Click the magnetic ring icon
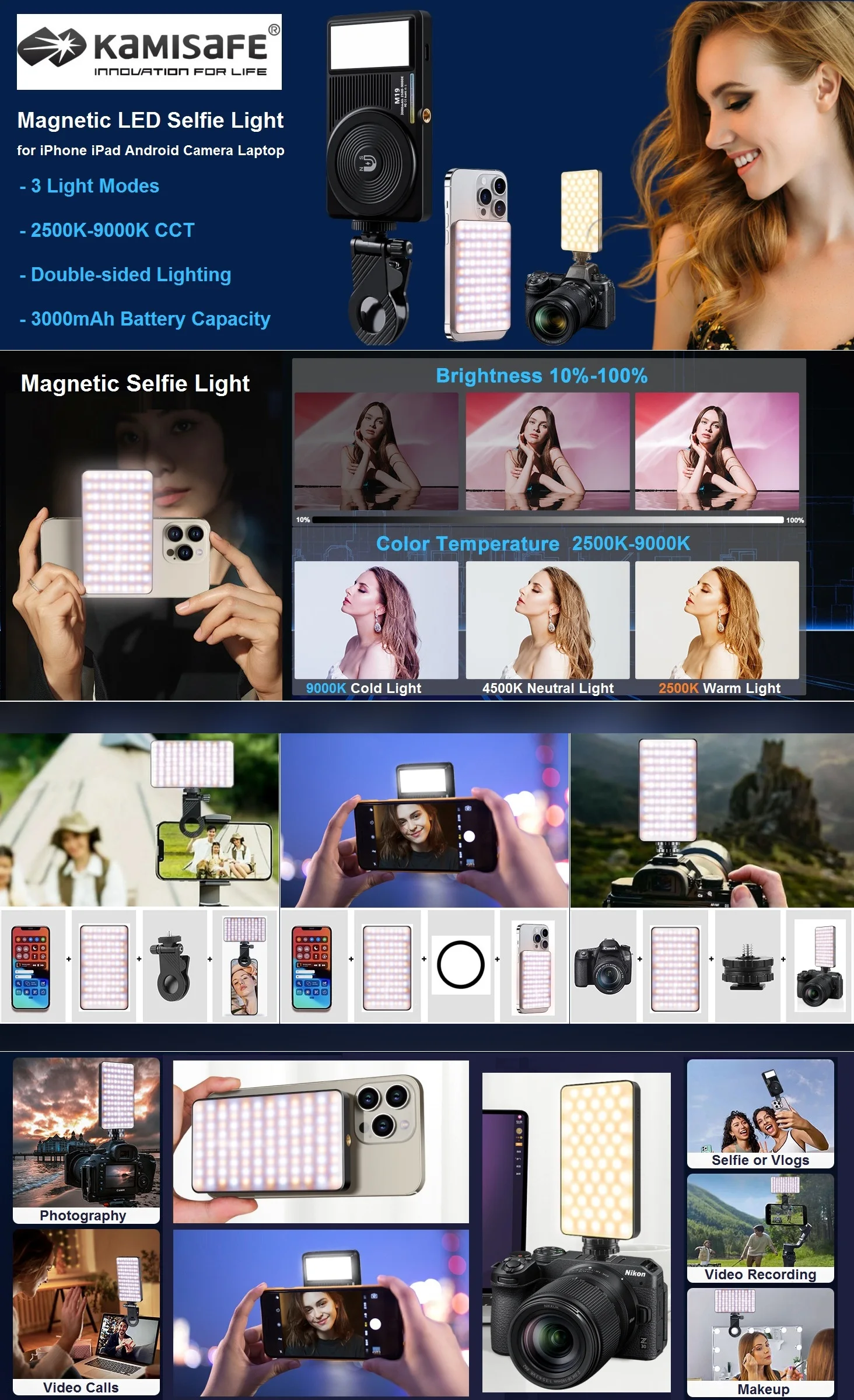Image resolution: width=854 pixels, height=1400 pixels. click(x=461, y=964)
